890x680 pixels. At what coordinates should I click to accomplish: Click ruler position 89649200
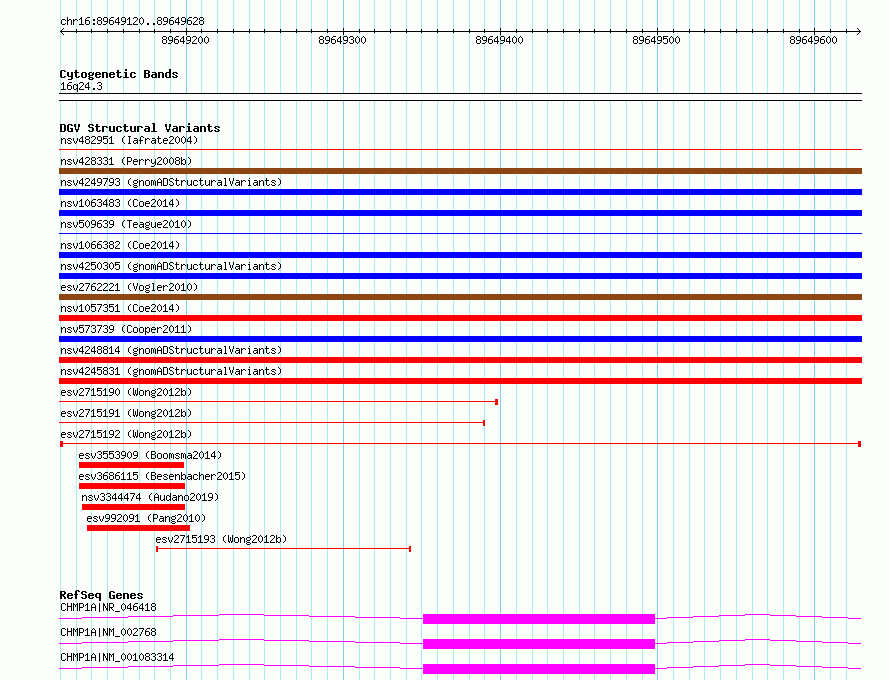186,40
